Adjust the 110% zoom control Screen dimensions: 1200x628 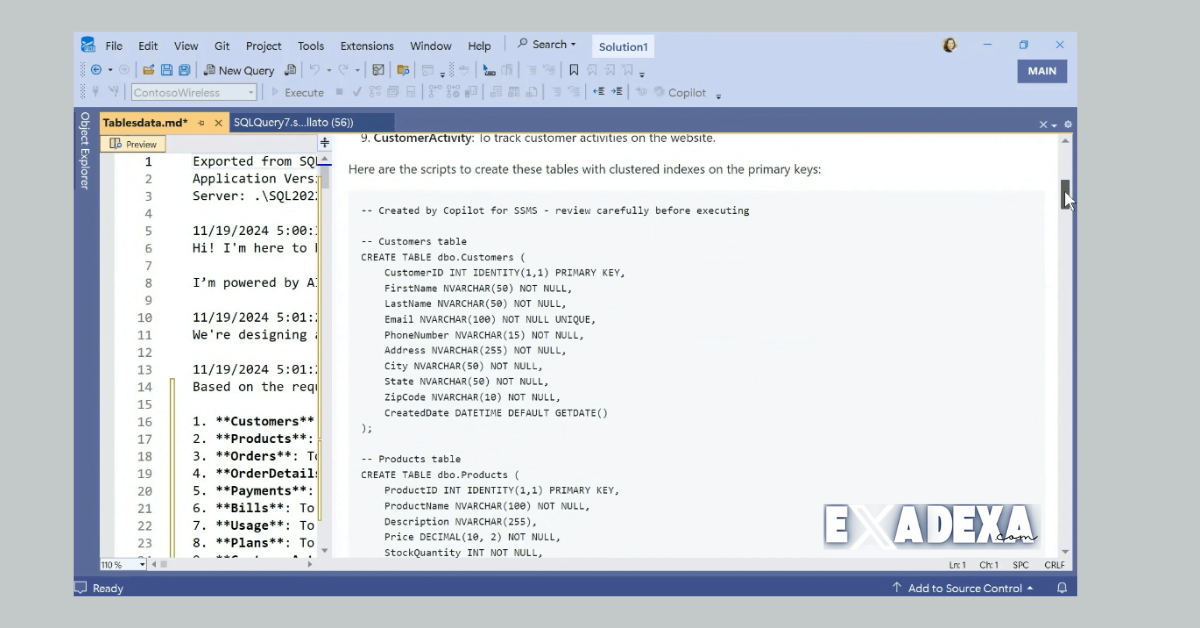pos(113,565)
